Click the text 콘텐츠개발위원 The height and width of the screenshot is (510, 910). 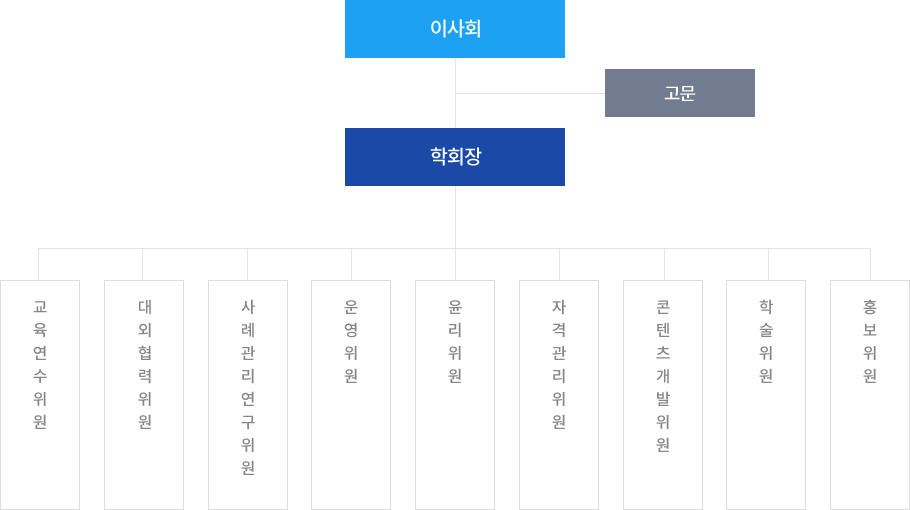click(663, 375)
